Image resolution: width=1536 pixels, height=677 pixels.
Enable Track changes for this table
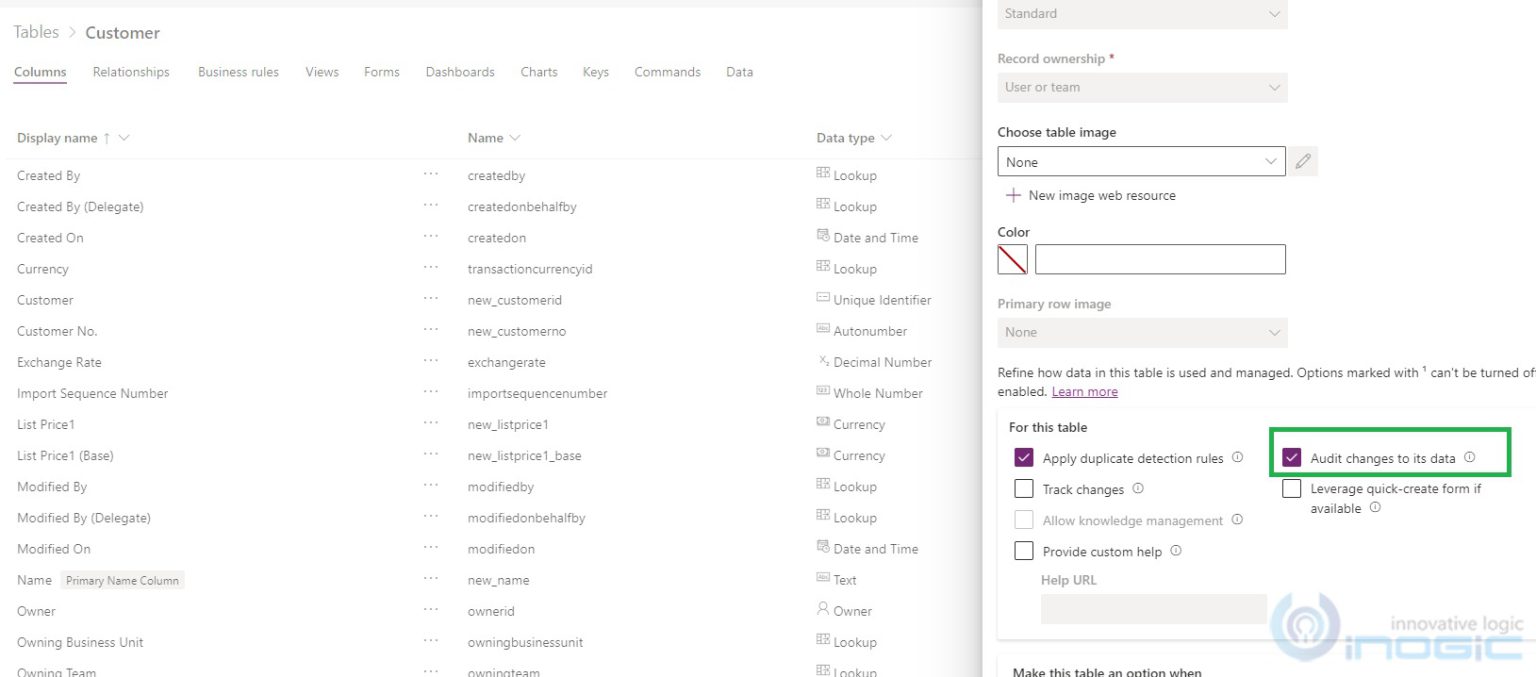pyautogui.click(x=1024, y=489)
